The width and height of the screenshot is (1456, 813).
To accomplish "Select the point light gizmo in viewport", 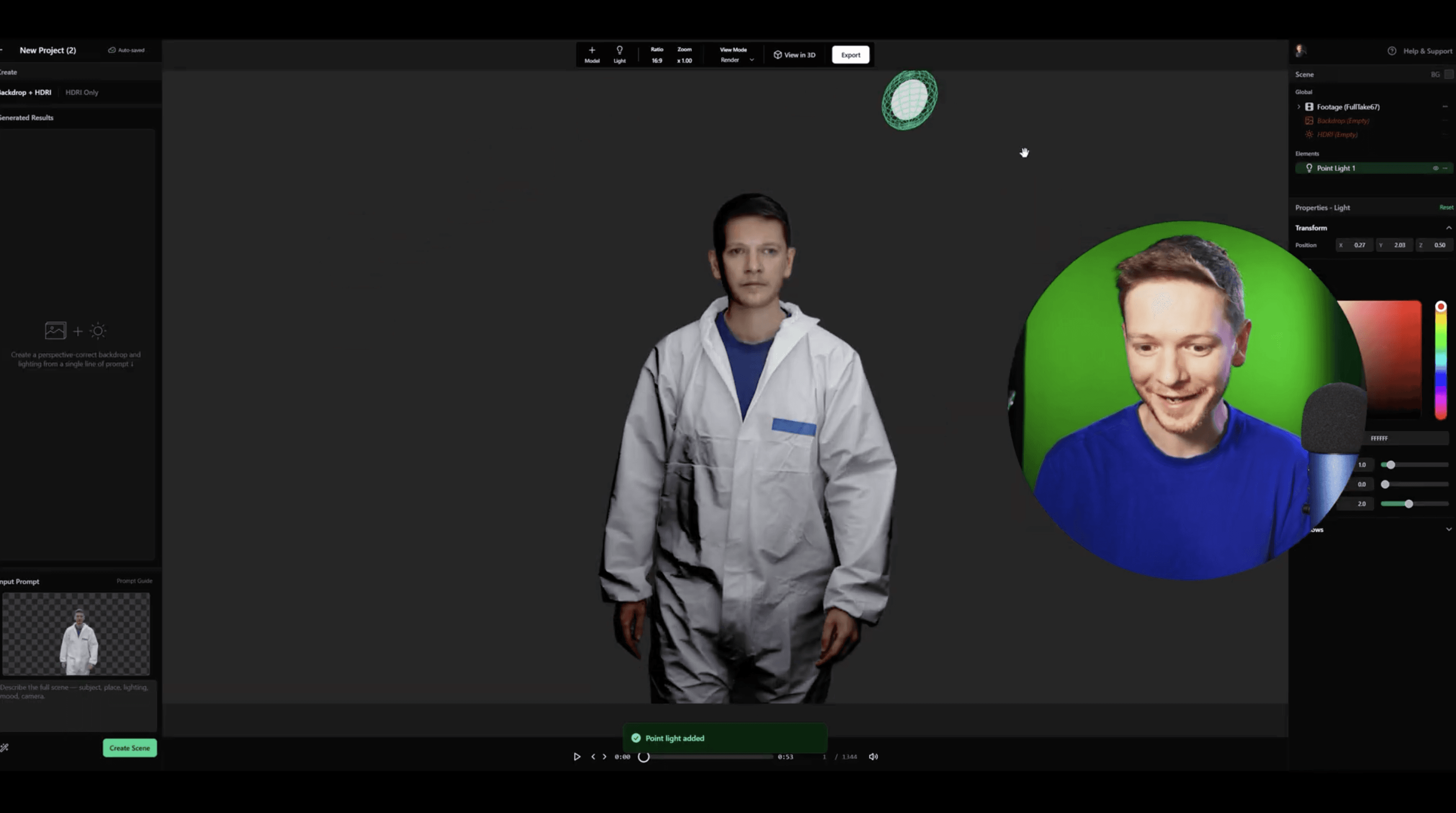I will tap(909, 100).
